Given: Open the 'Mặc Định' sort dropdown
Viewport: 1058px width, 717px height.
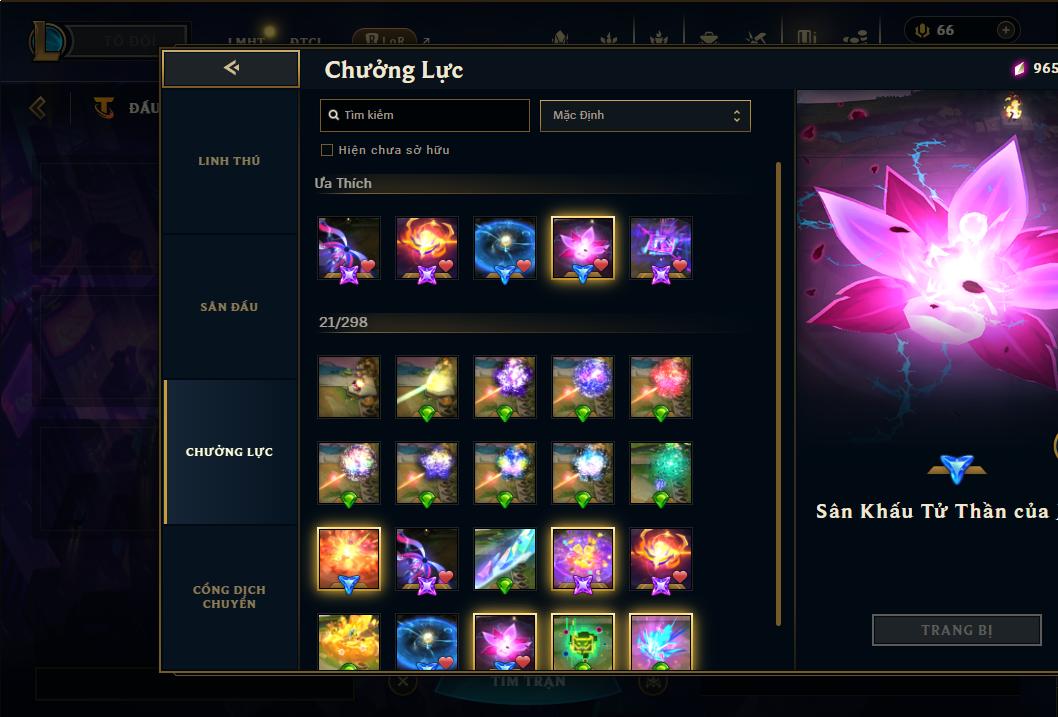Looking at the screenshot, I should [x=645, y=115].
